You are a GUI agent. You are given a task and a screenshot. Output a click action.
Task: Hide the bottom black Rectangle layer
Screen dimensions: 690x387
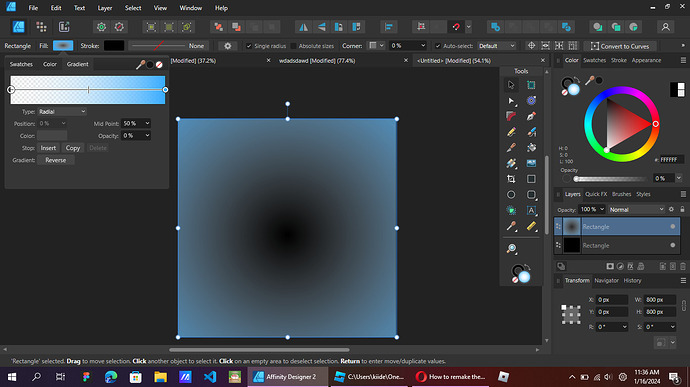[x=672, y=245]
